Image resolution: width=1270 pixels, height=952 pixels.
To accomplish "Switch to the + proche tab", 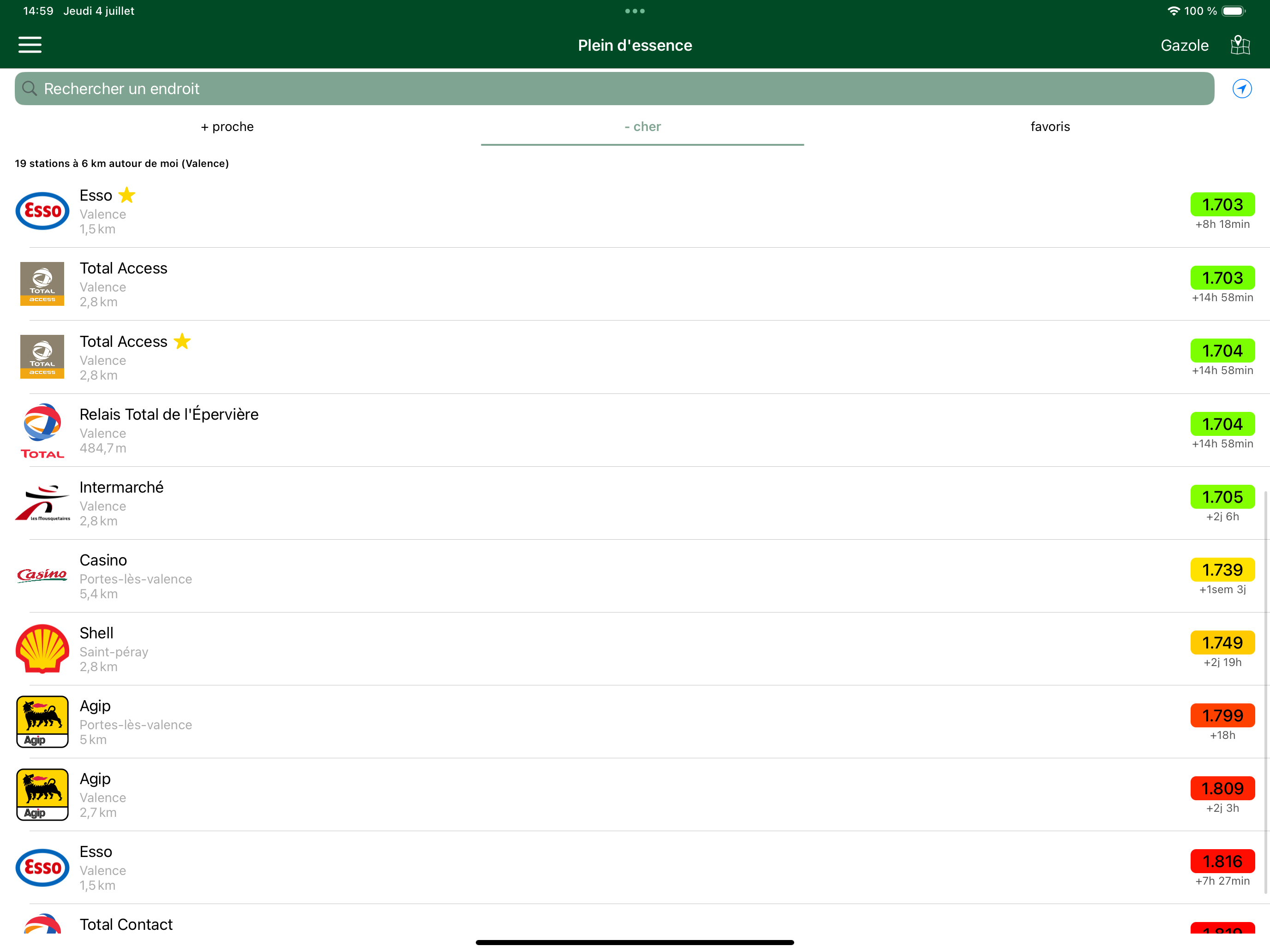I will (x=228, y=126).
